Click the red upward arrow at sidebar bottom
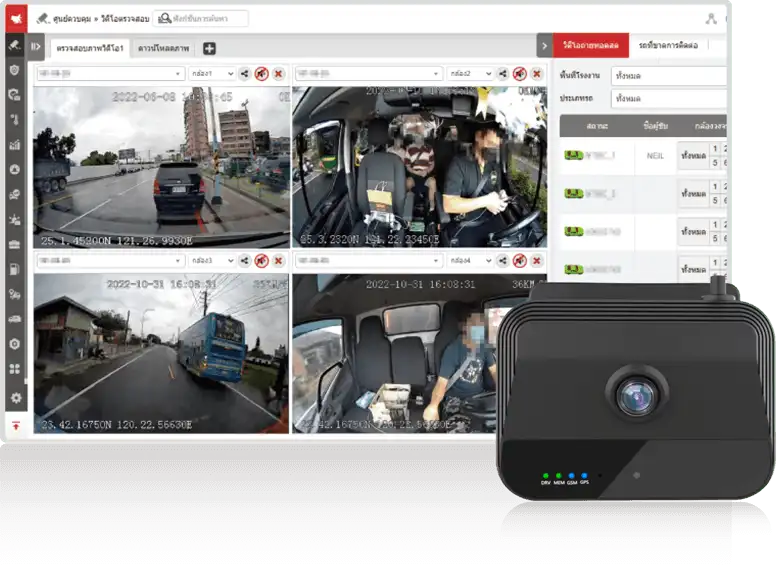 pyautogui.click(x=16, y=426)
